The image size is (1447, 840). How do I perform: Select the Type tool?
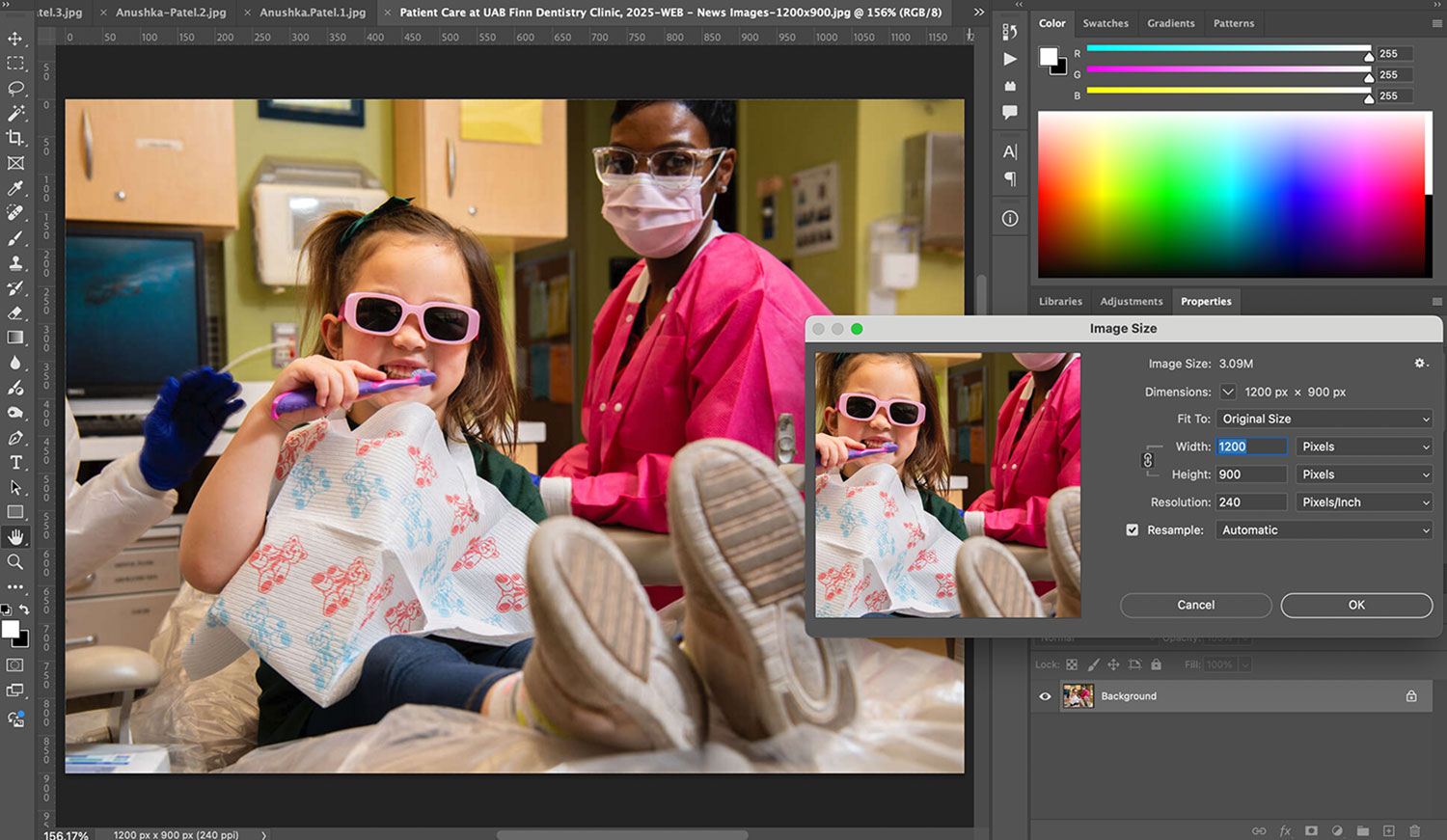pyautogui.click(x=15, y=463)
